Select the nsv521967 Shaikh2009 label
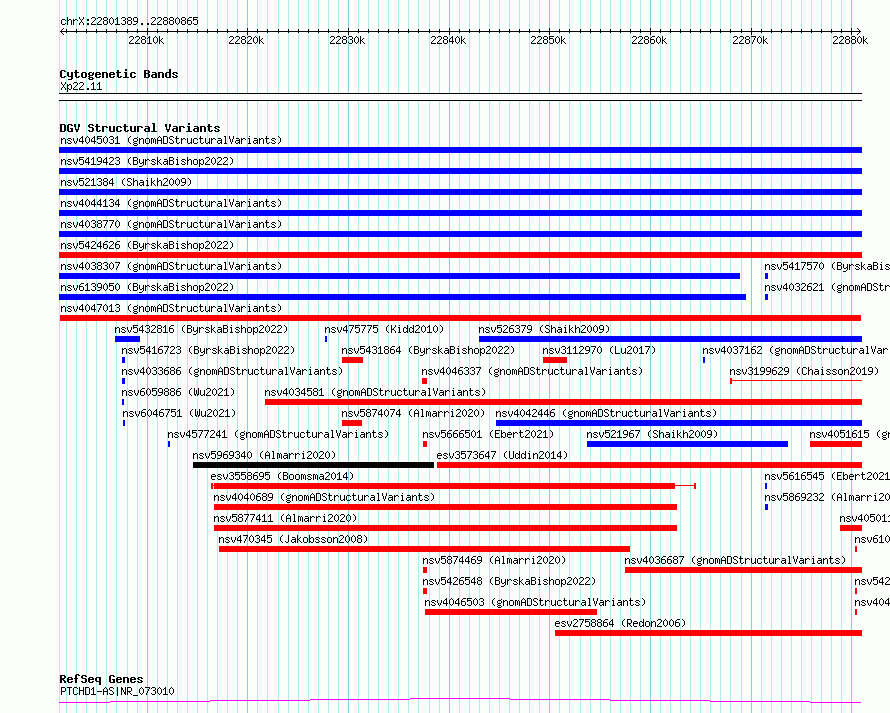890x713 pixels. pyautogui.click(x=652, y=434)
